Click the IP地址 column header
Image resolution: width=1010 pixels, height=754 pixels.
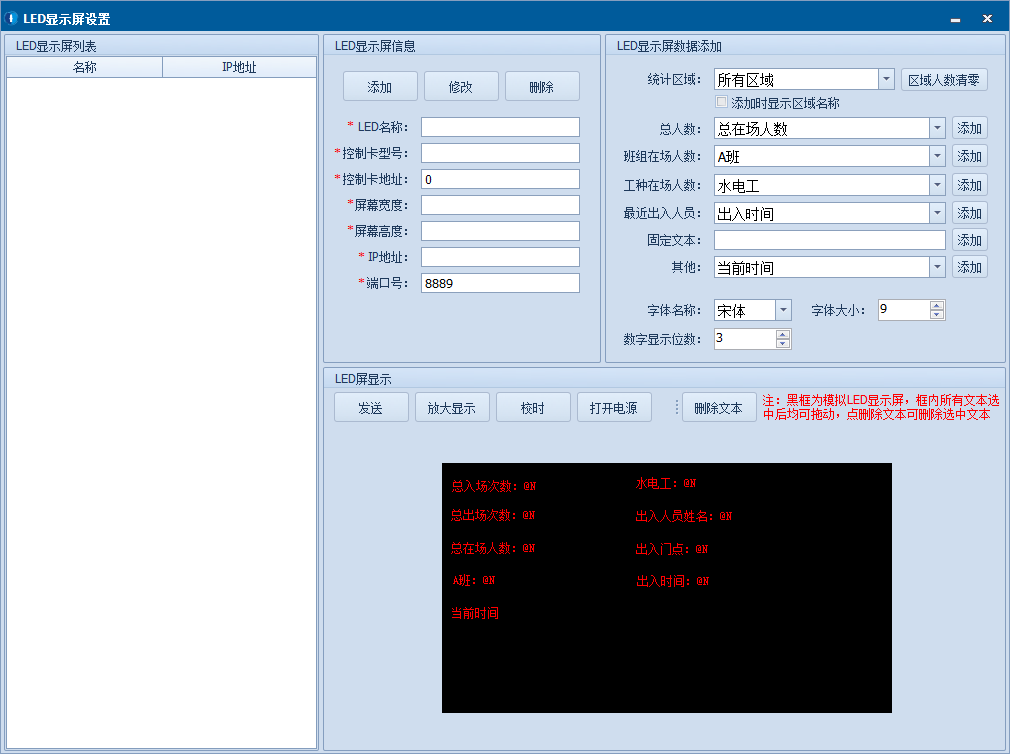tap(239, 68)
